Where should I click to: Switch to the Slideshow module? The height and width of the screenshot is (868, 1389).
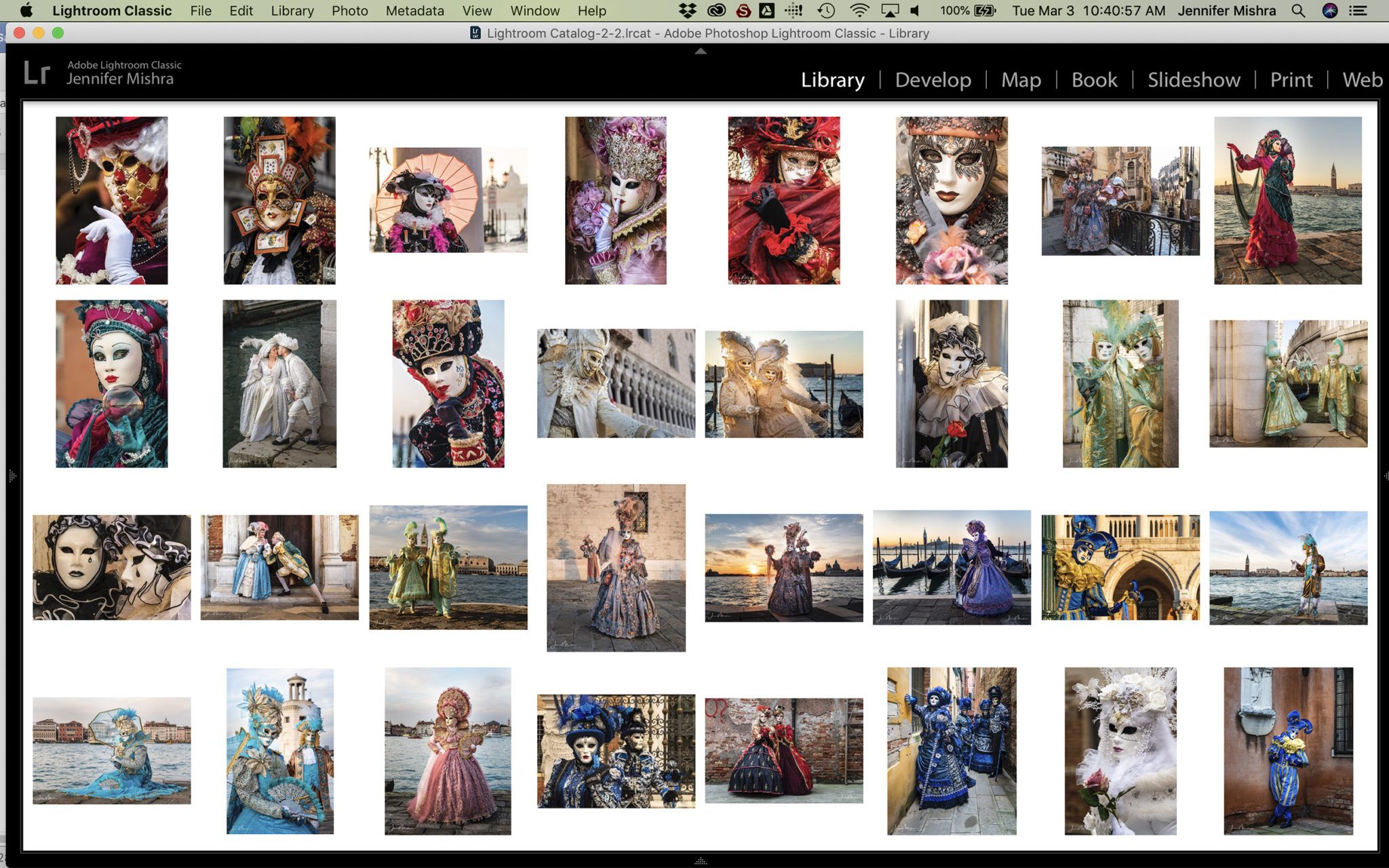click(x=1194, y=80)
